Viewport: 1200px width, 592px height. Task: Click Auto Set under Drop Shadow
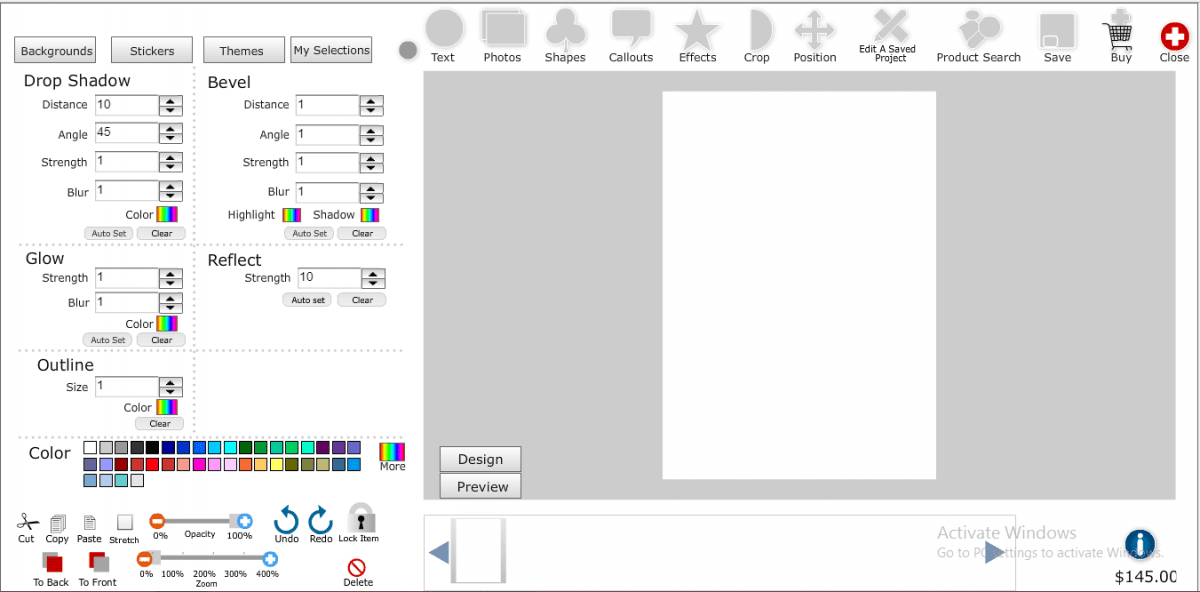(108, 233)
